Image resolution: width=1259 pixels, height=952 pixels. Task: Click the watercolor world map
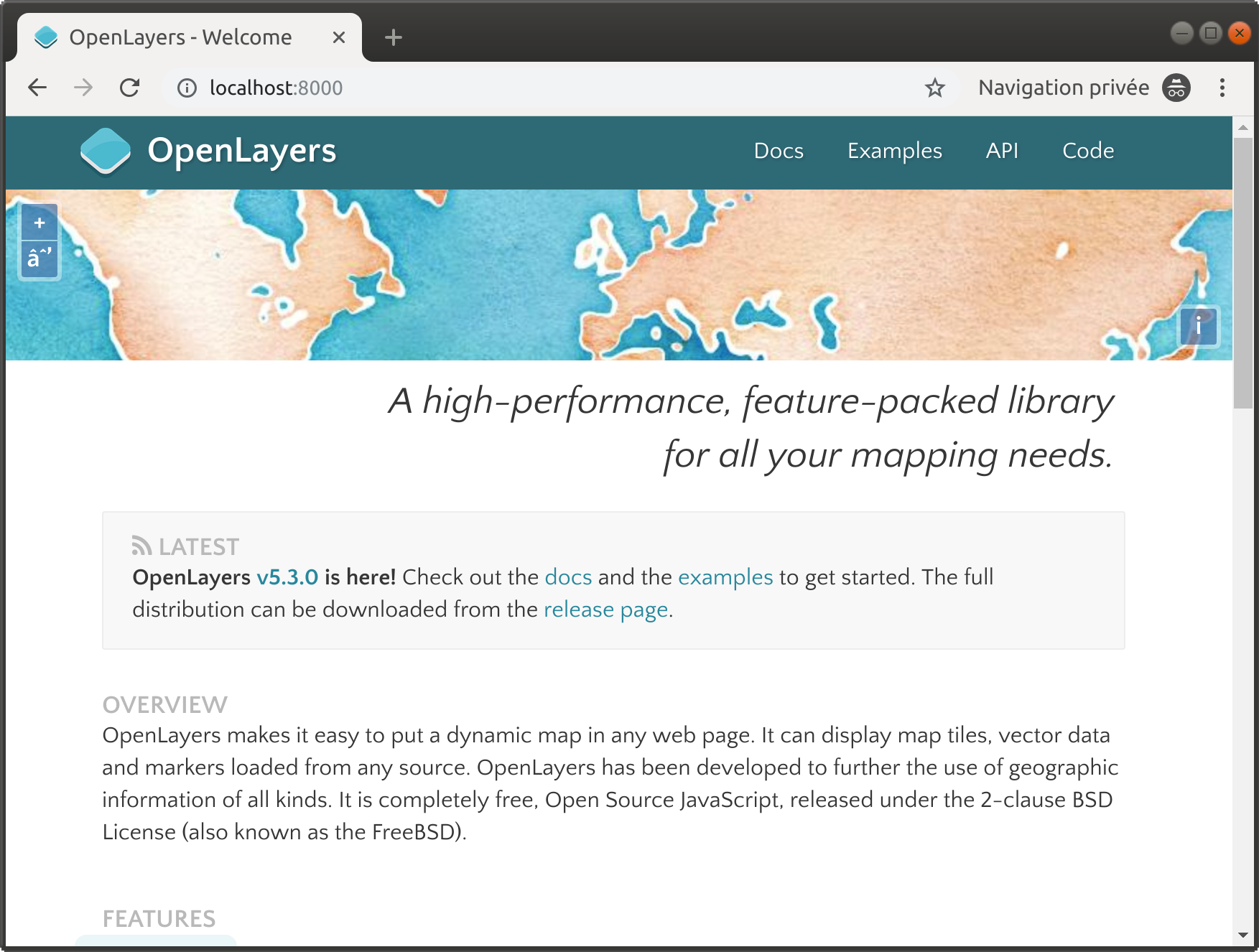(619, 275)
